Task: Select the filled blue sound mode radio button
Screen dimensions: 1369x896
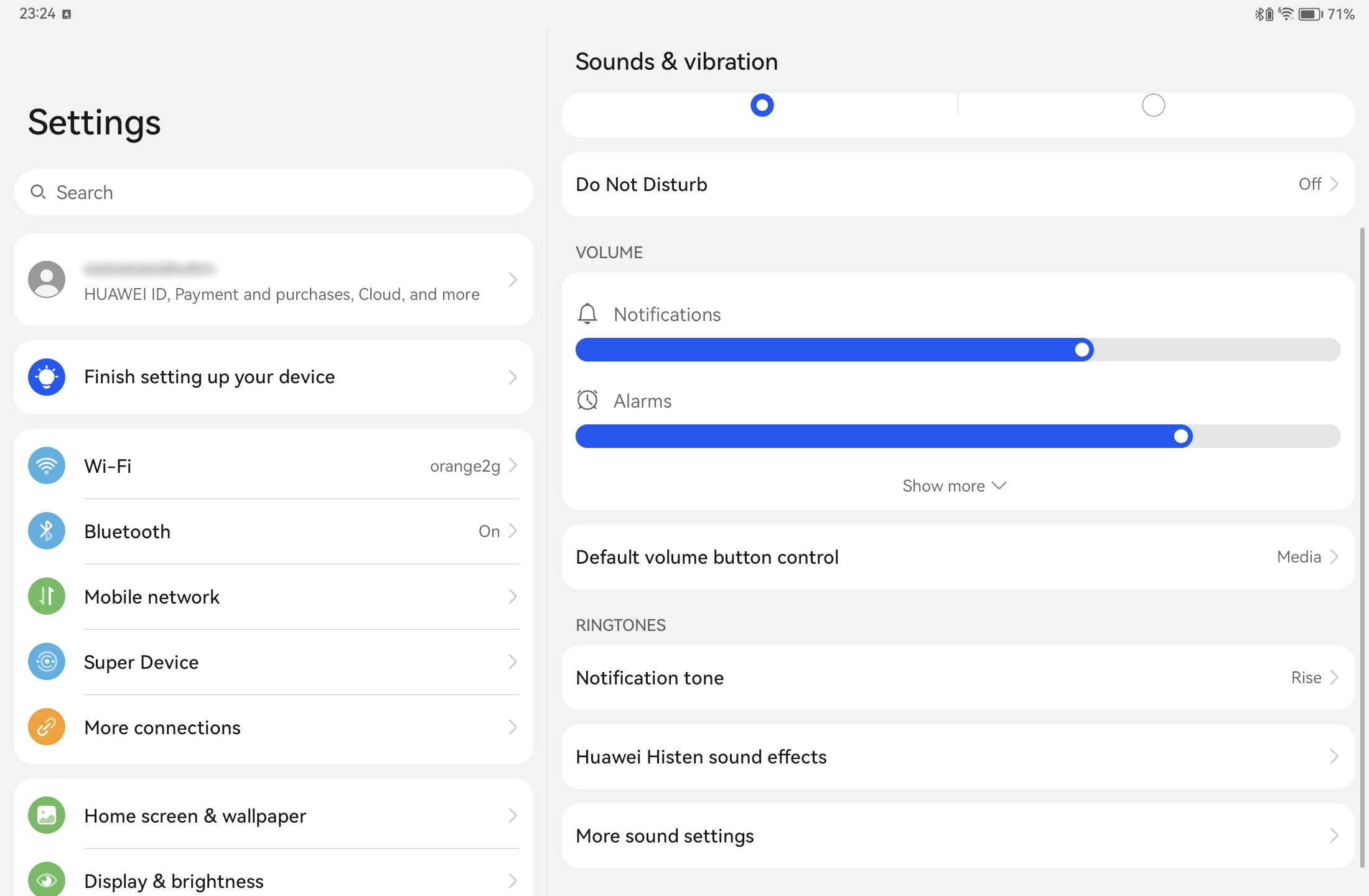Action: pos(762,105)
